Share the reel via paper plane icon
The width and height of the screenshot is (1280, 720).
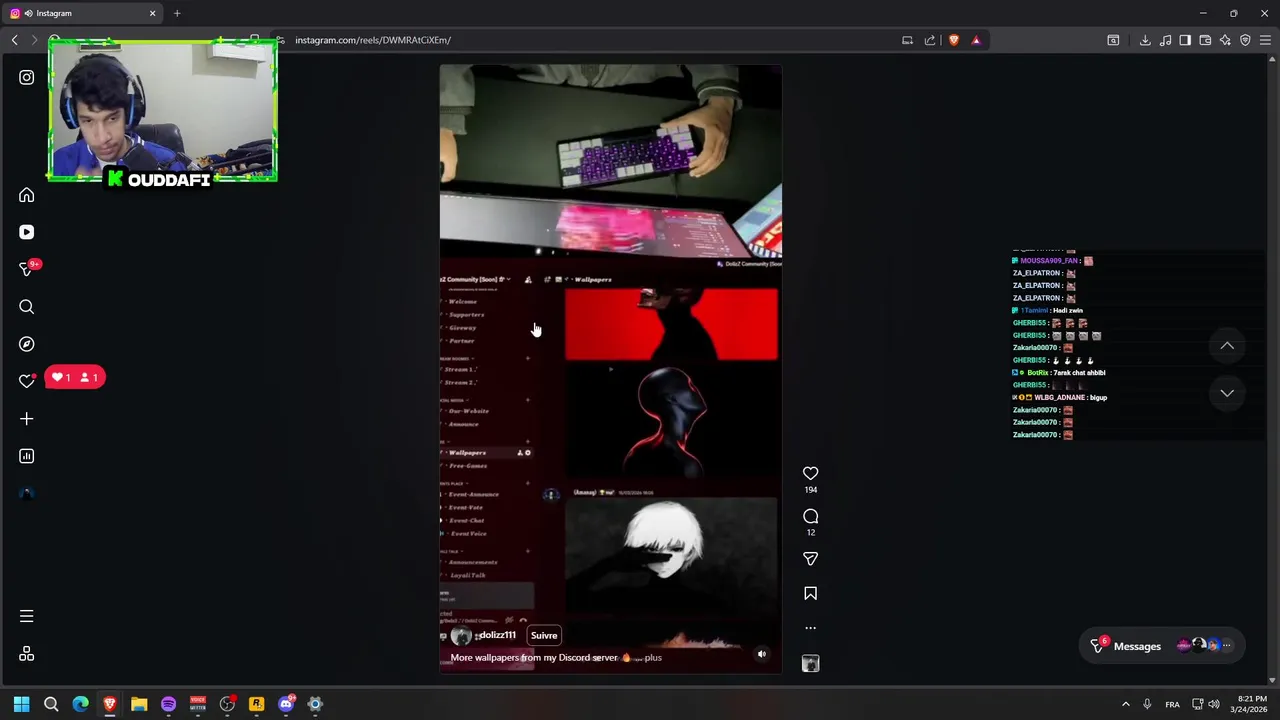pos(810,559)
